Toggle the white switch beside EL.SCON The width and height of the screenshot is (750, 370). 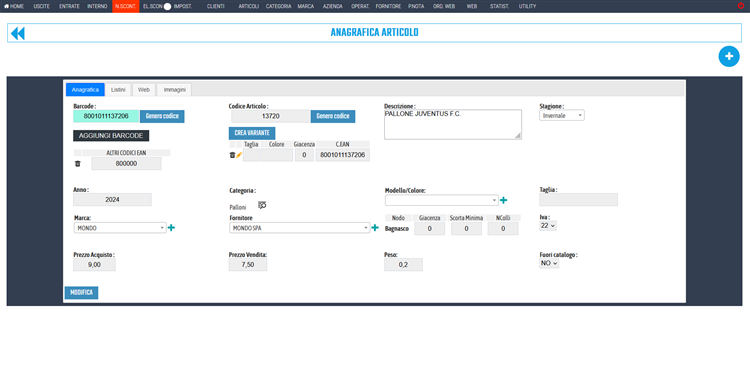pyautogui.click(x=167, y=6)
